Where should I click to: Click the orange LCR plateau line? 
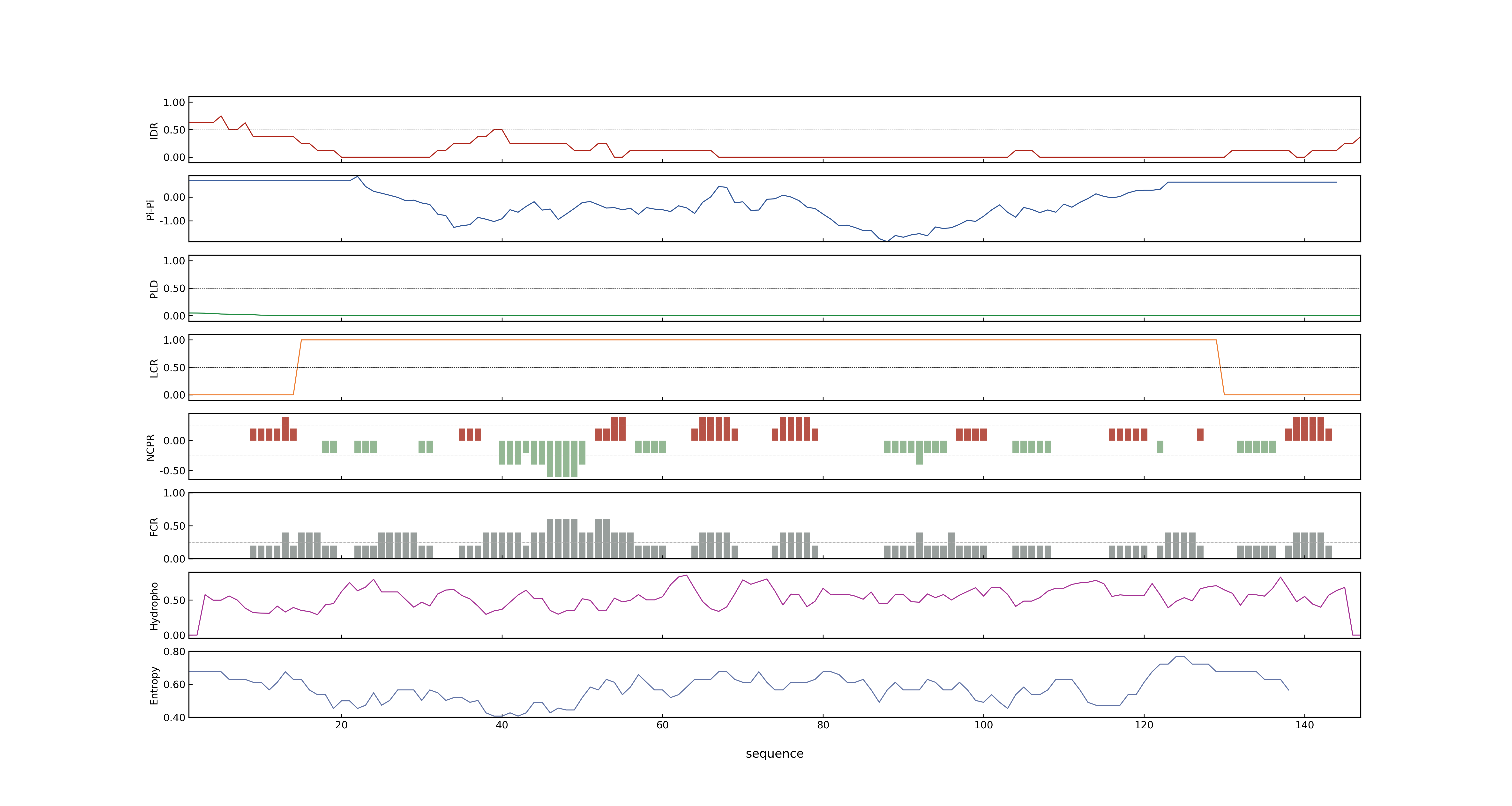pos(758,340)
